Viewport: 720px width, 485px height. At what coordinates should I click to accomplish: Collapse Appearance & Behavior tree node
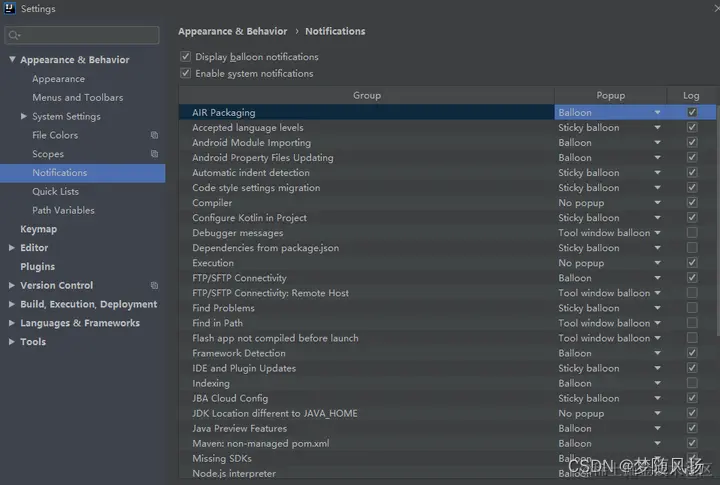[x=12, y=59]
